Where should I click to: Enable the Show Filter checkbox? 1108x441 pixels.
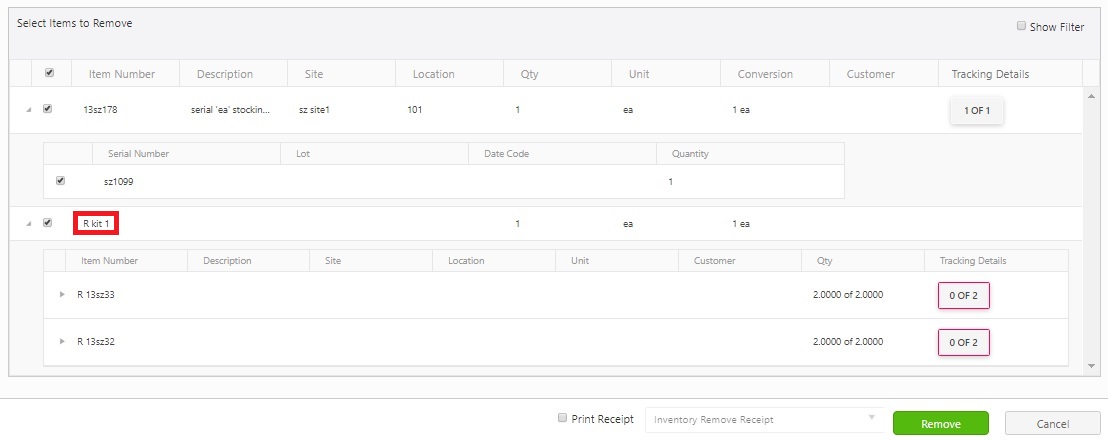1021,26
